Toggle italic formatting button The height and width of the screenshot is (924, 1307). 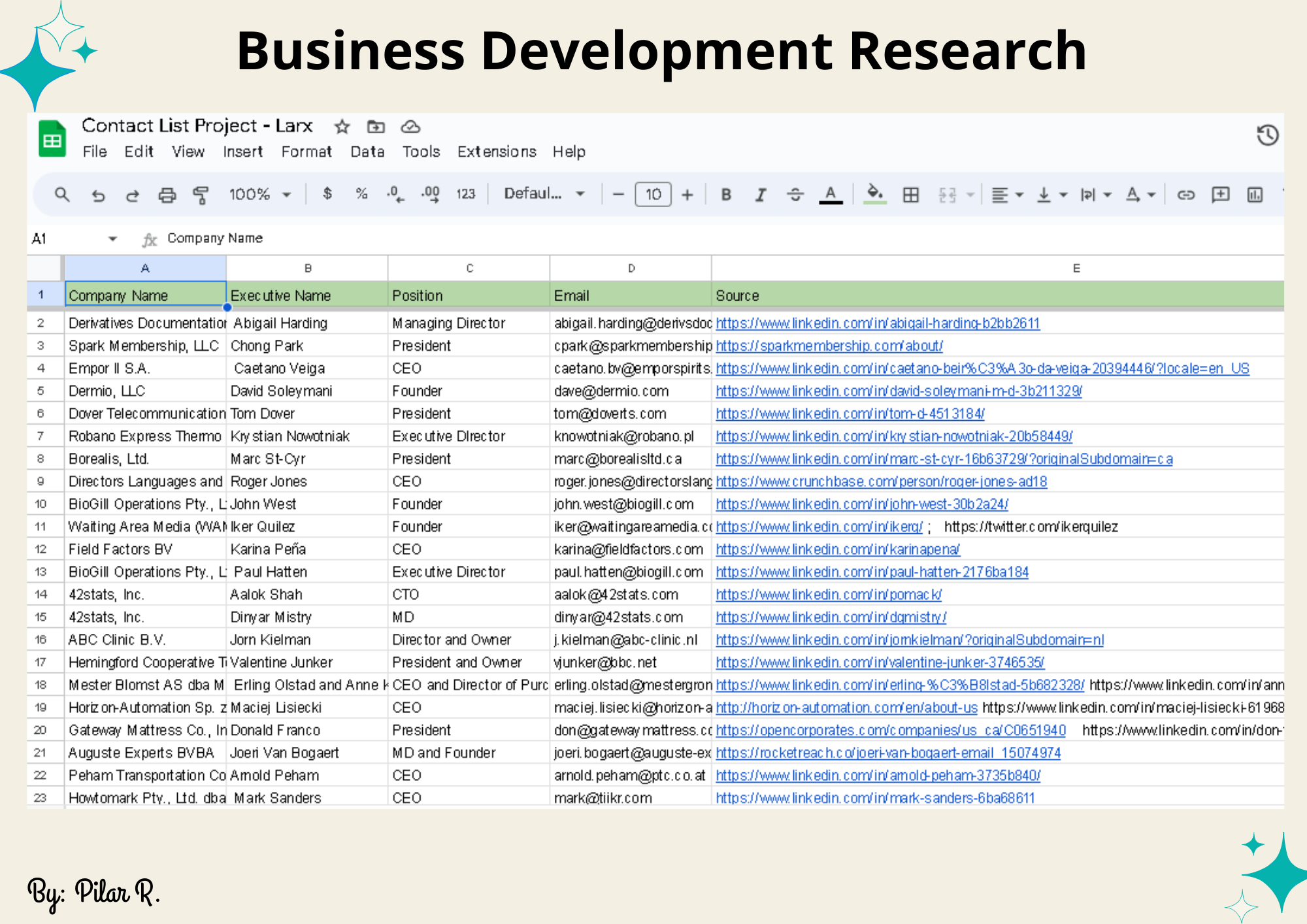click(x=760, y=195)
